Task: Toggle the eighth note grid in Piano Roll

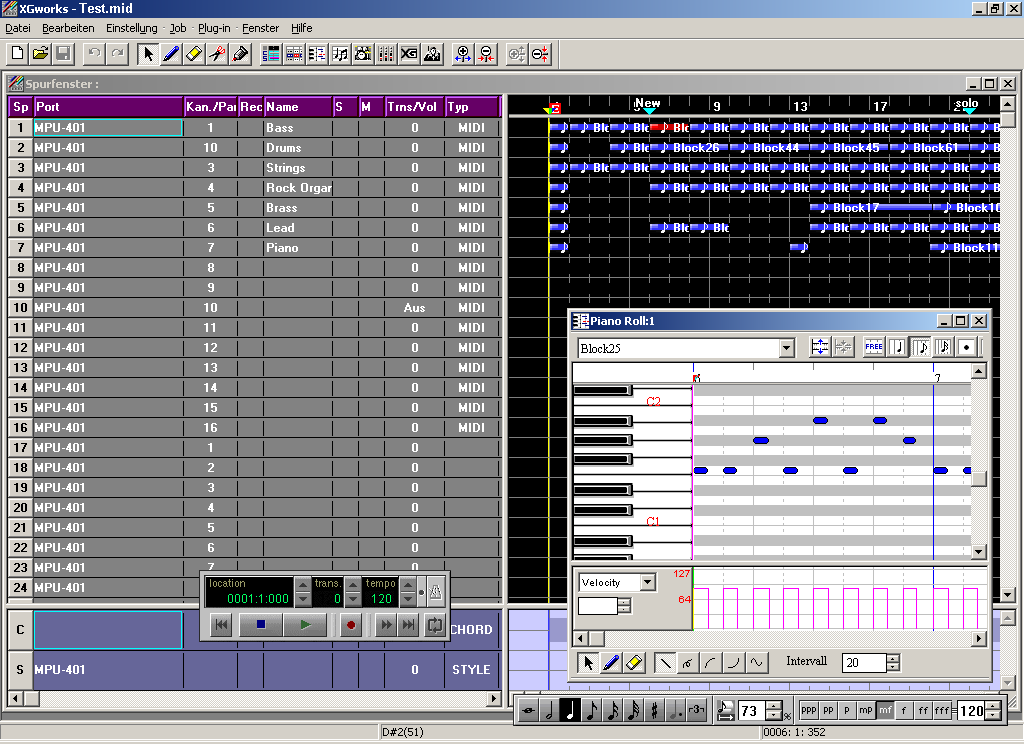Action: pos(921,348)
